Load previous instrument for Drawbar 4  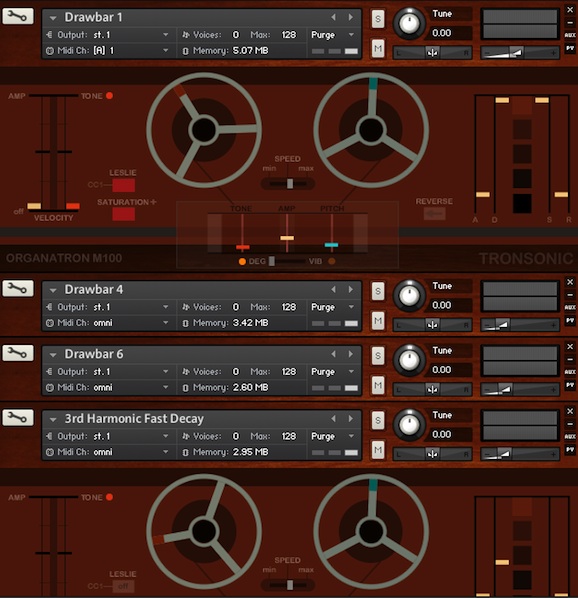pyautogui.click(x=334, y=289)
